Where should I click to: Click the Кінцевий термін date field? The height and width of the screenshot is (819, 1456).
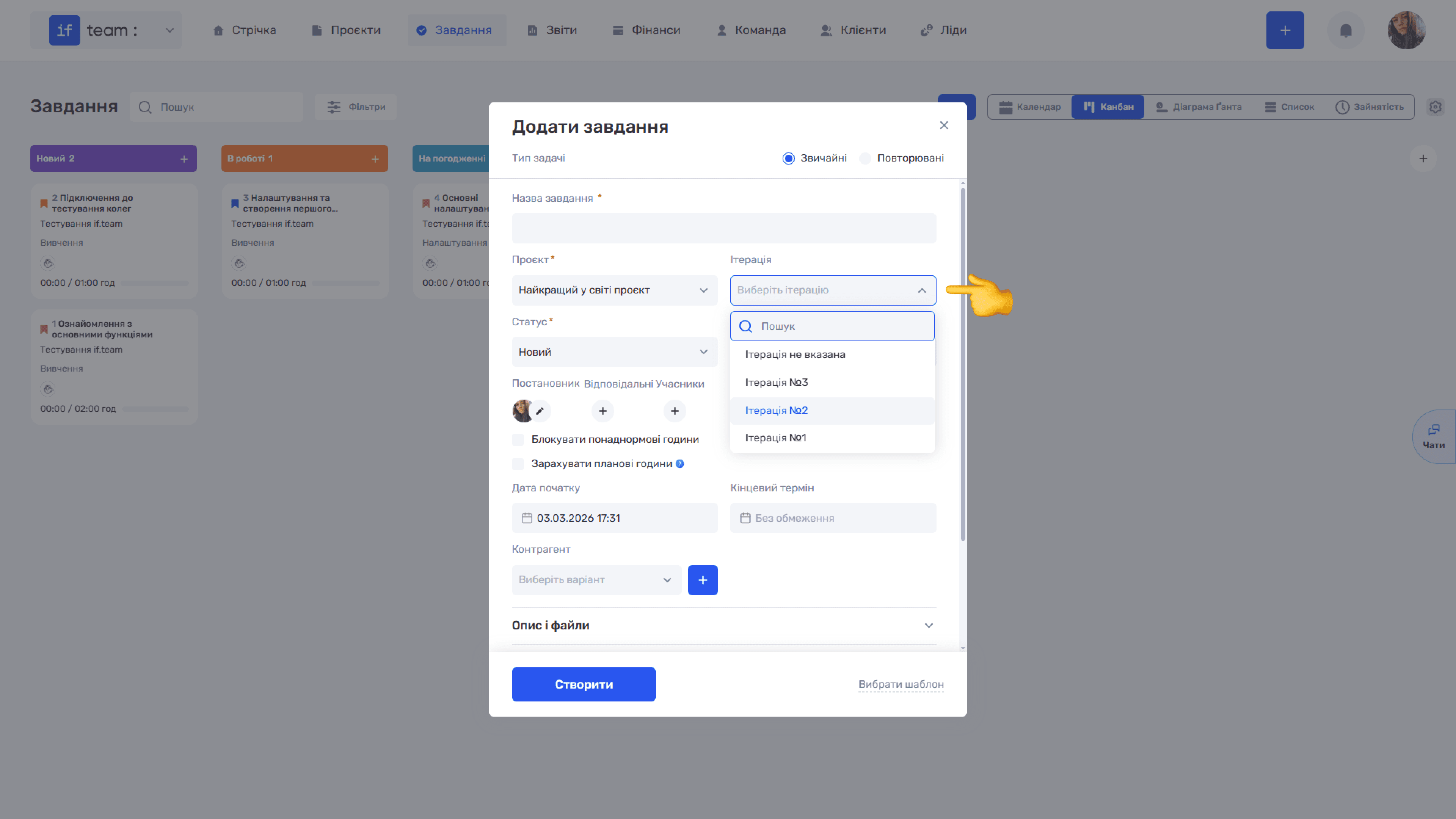[833, 518]
